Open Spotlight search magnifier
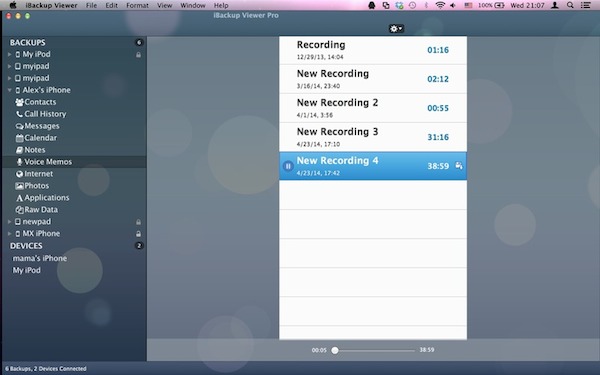Screen dimensions: 600x375 [x=570, y=5]
